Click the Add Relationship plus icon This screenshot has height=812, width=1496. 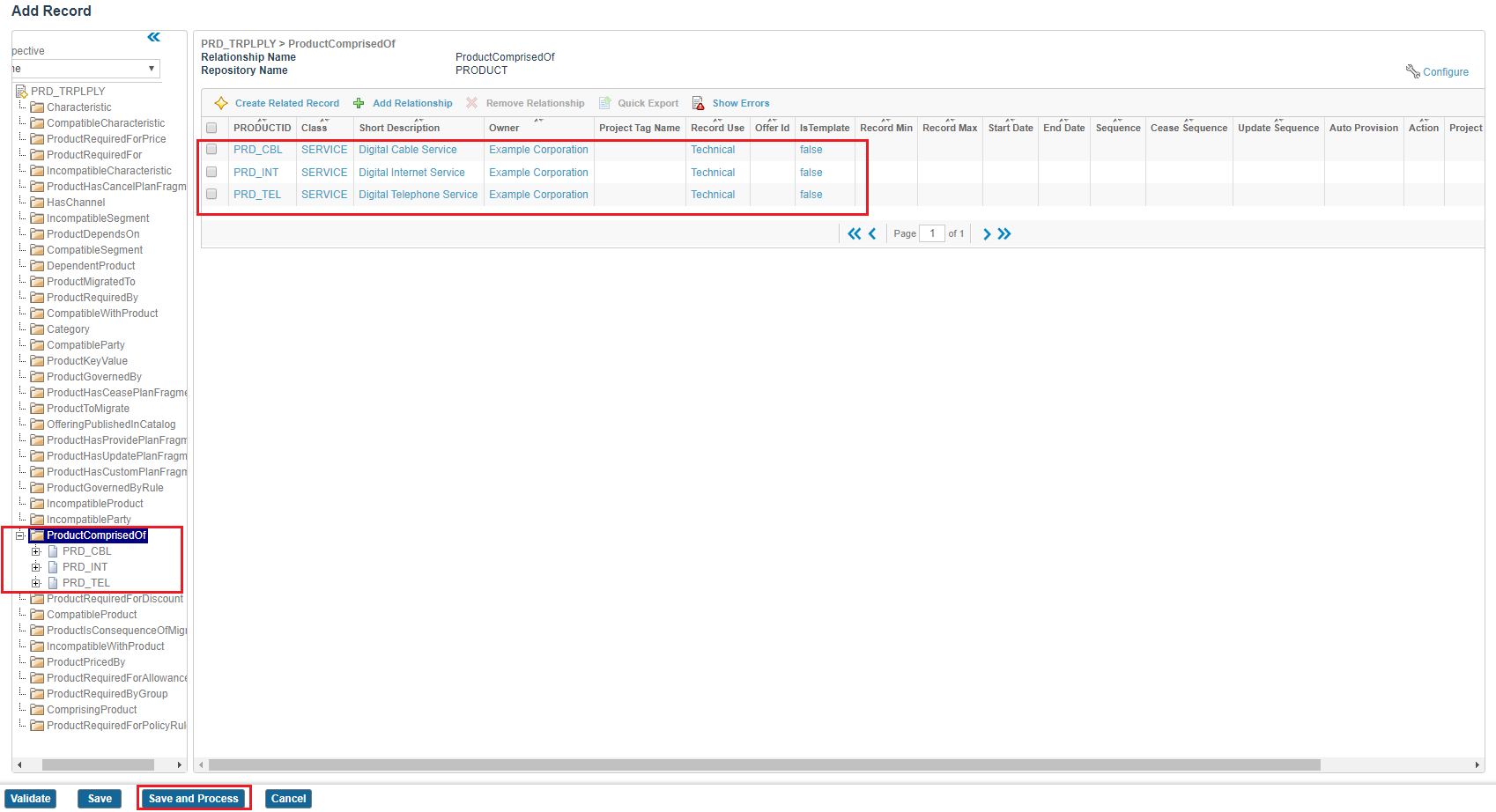pos(359,103)
